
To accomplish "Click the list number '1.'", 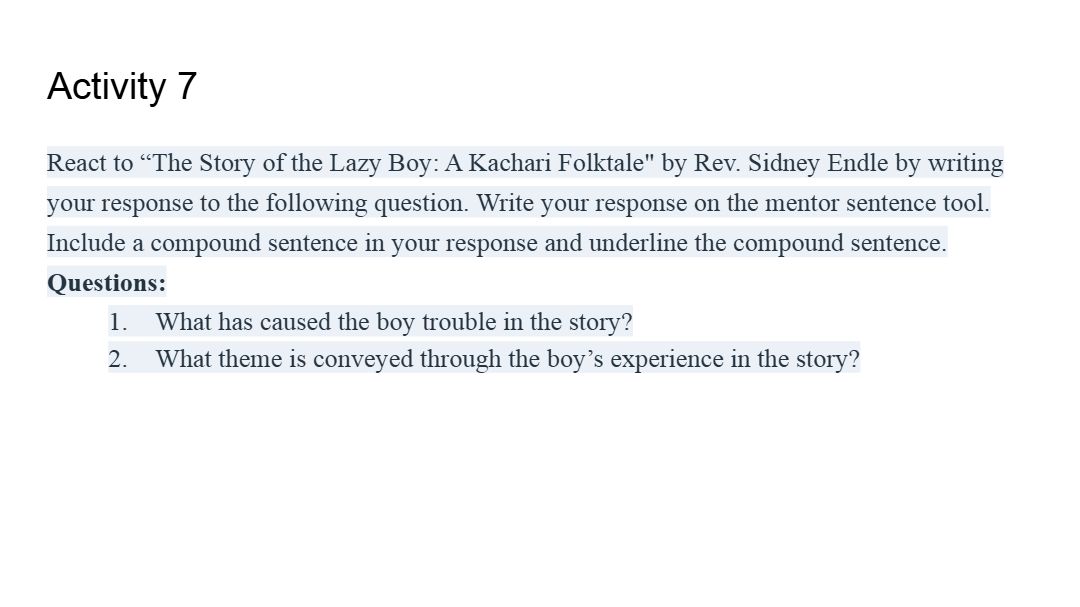I will tap(118, 322).
